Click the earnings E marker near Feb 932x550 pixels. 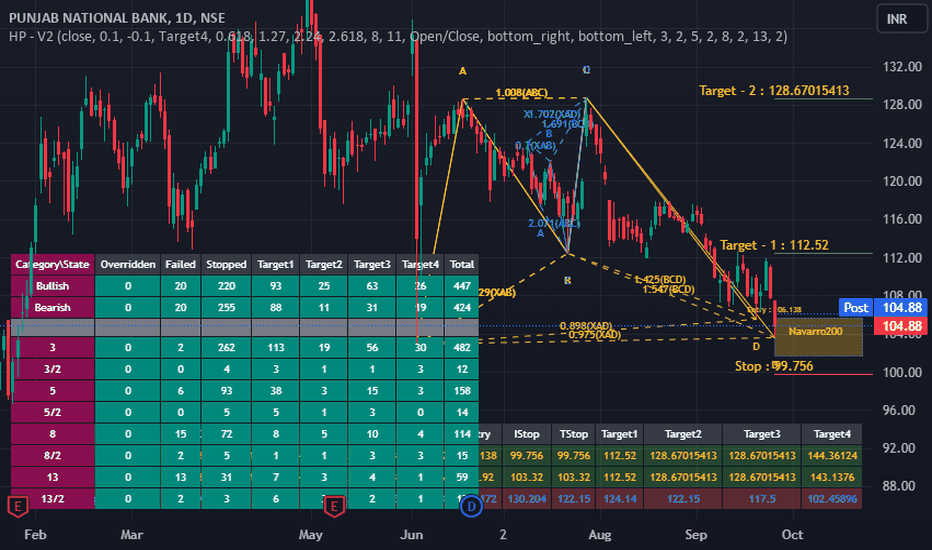(18, 507)
